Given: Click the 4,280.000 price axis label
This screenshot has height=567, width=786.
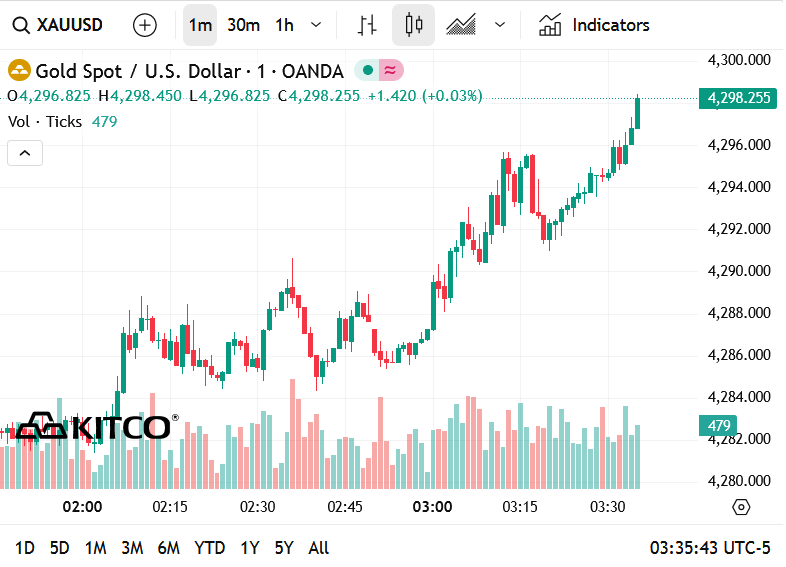Looking at the screenshot, I should (x=739, y=481).
